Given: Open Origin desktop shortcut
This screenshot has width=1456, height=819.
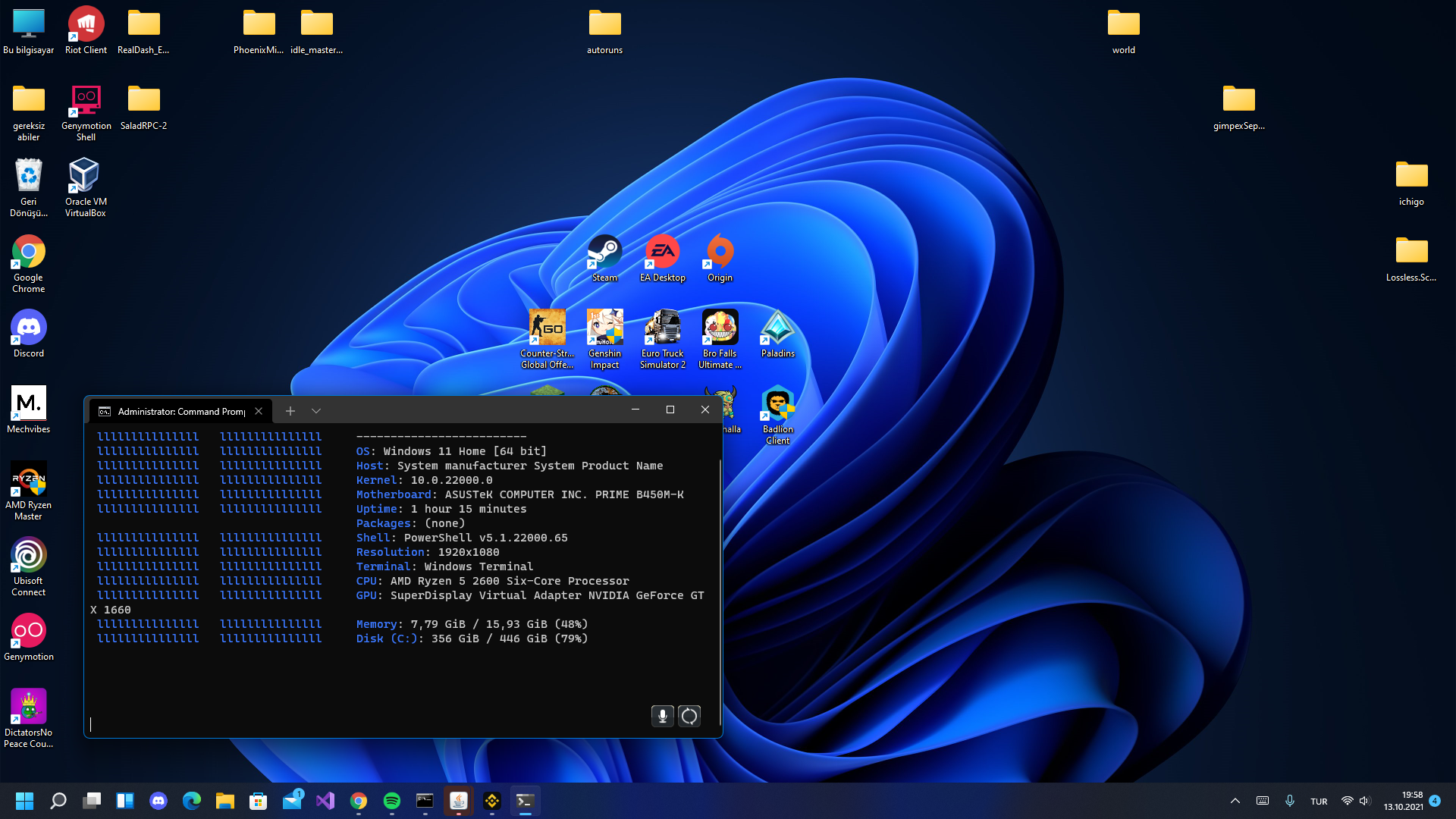Looking at the screenshot, I should tap(720, 258).
